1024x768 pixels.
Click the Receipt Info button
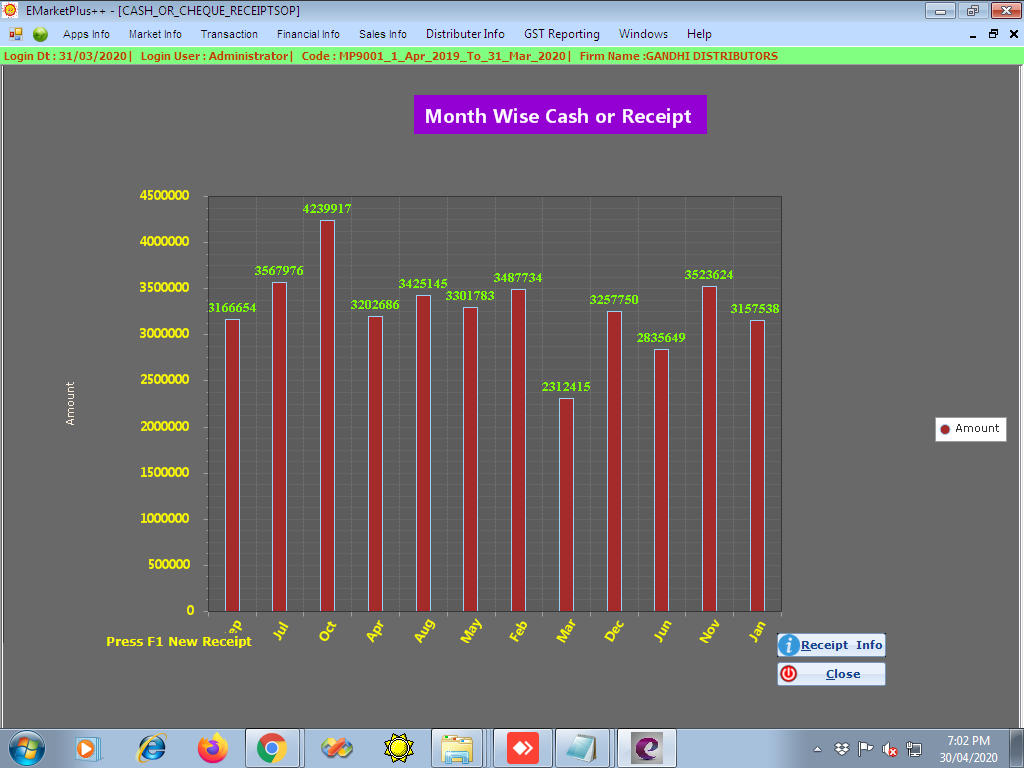(831, 645)
